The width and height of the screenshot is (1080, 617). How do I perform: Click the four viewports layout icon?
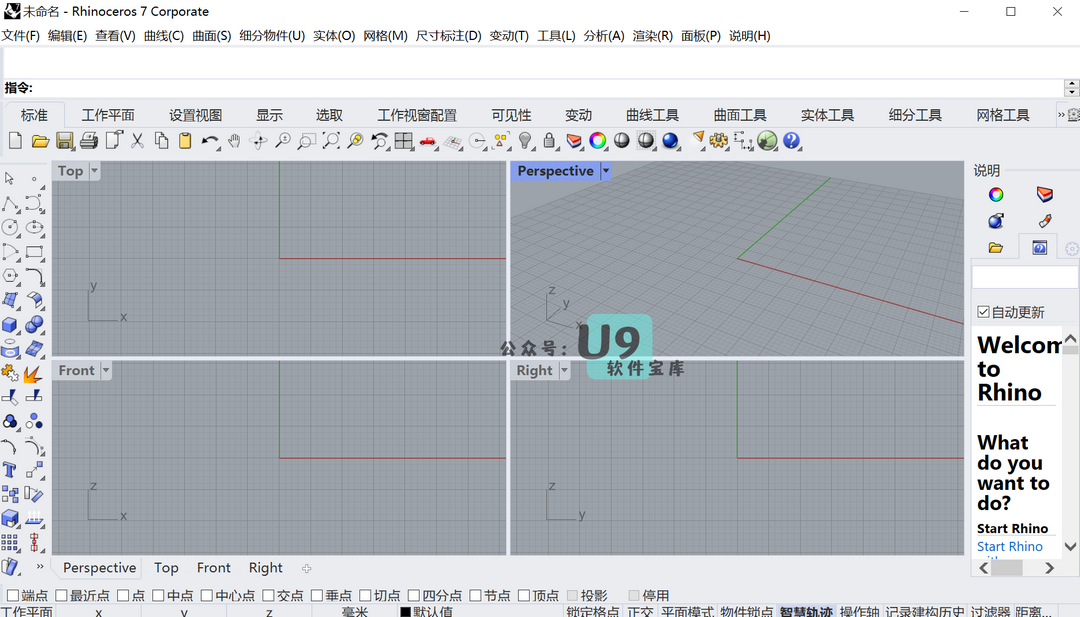[x=404, y=141]
